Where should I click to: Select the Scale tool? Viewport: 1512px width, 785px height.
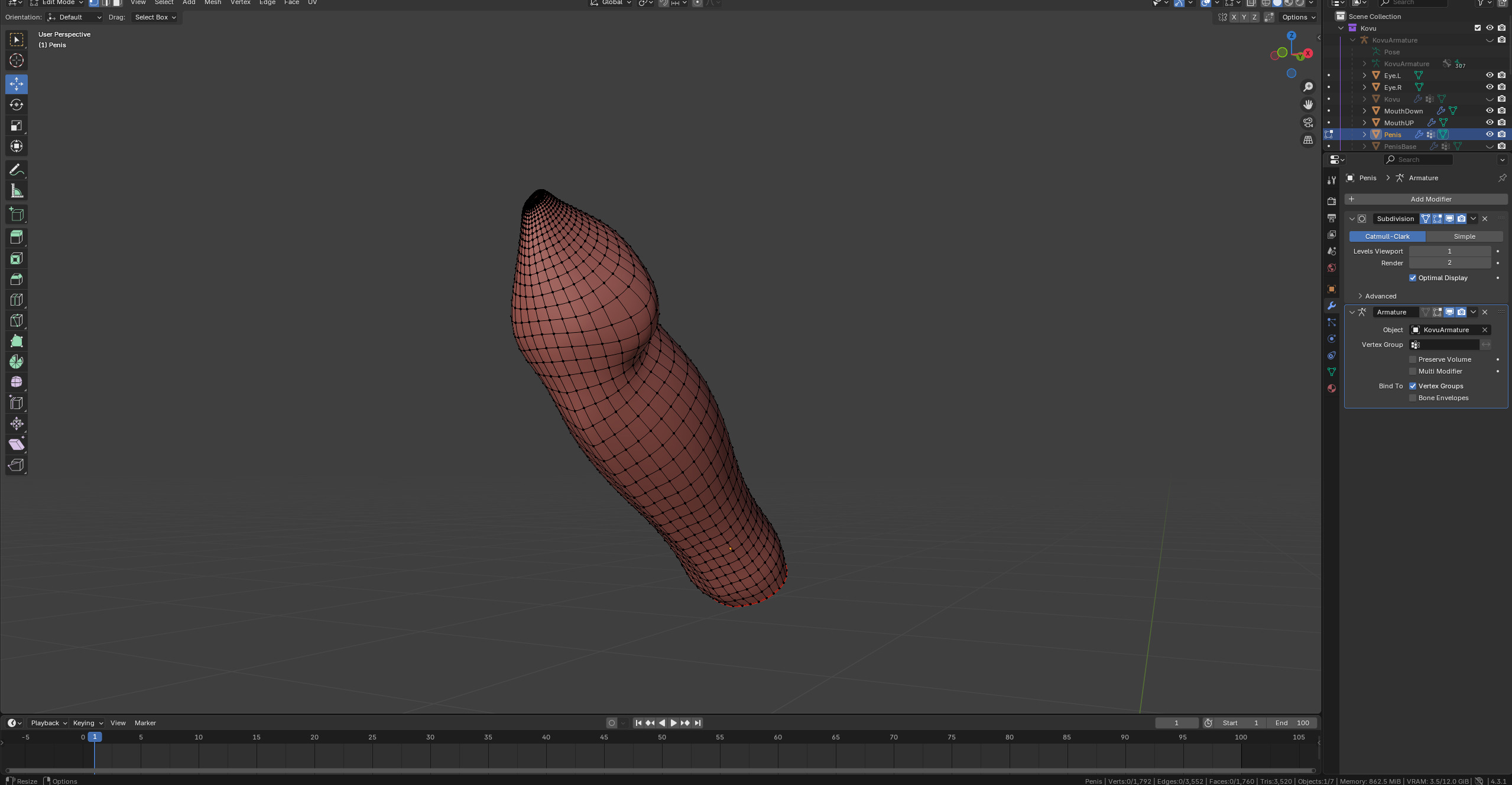click(16, 125)
